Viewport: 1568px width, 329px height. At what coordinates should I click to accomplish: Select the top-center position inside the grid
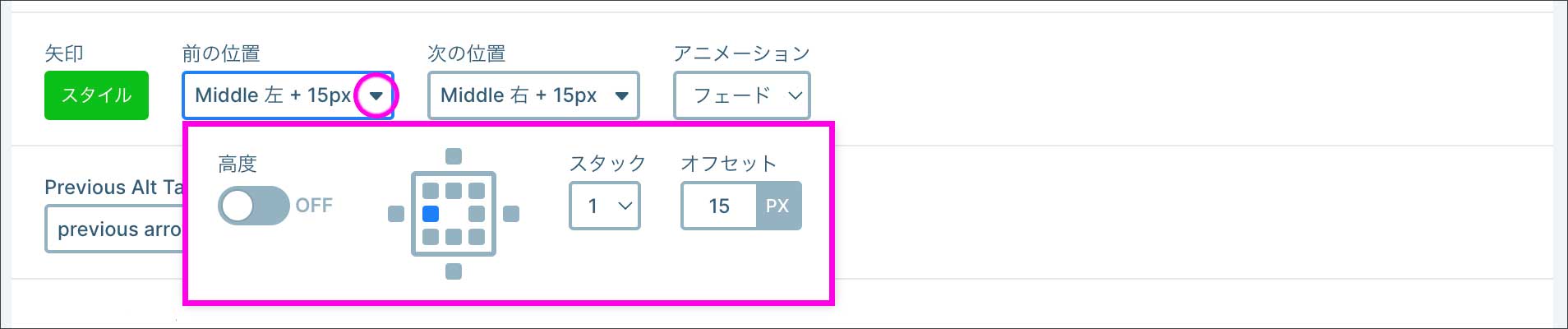click(453, 191)
